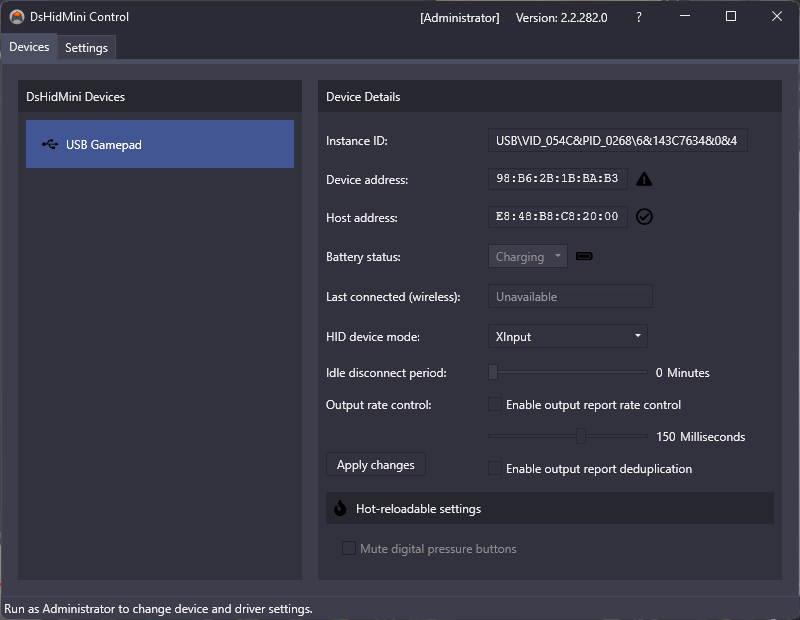Click the 0 Minutes value label
This screenshot has height=620, width=800.
tap(682, 373)
